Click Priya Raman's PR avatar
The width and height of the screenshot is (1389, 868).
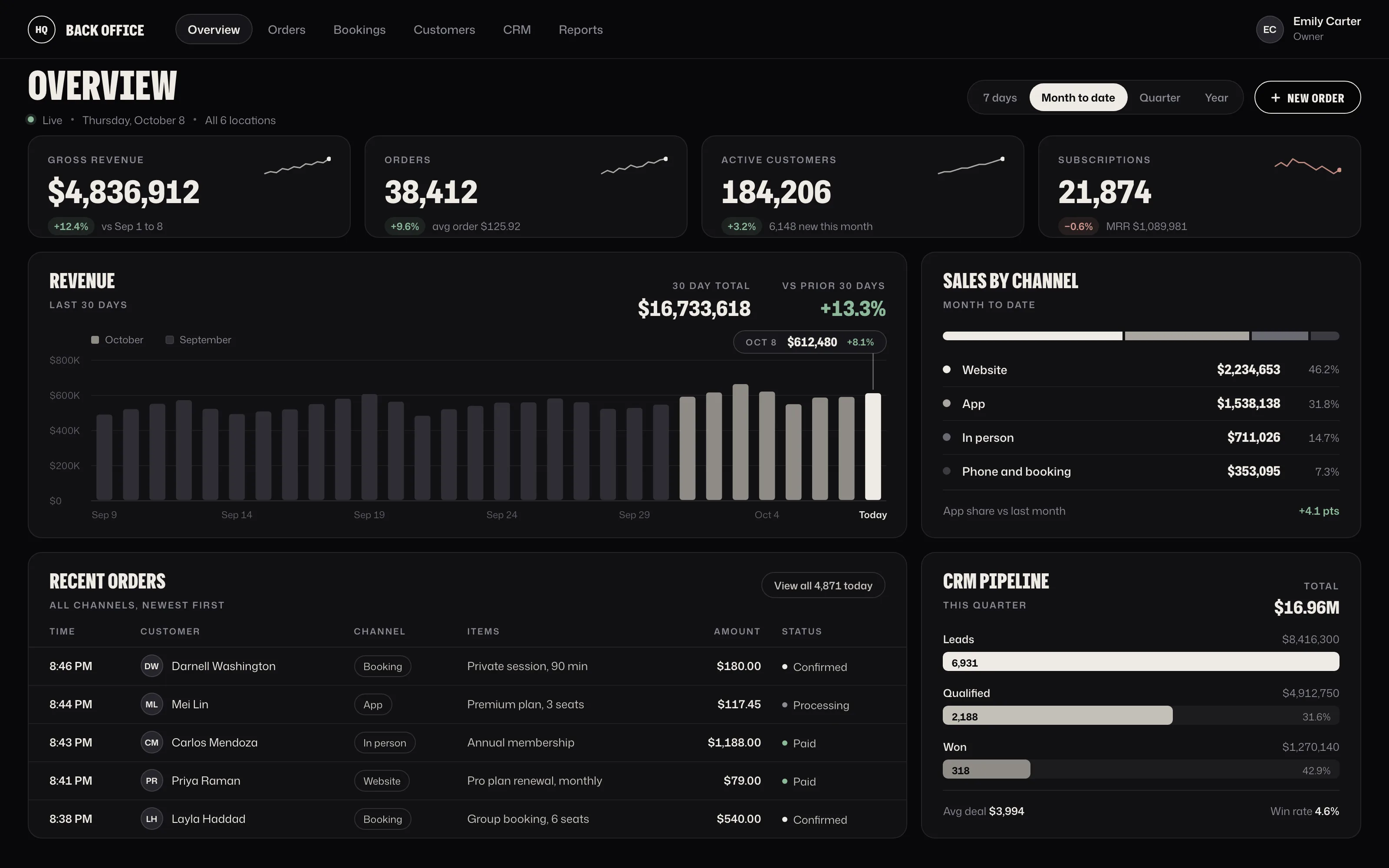[151, 781]
